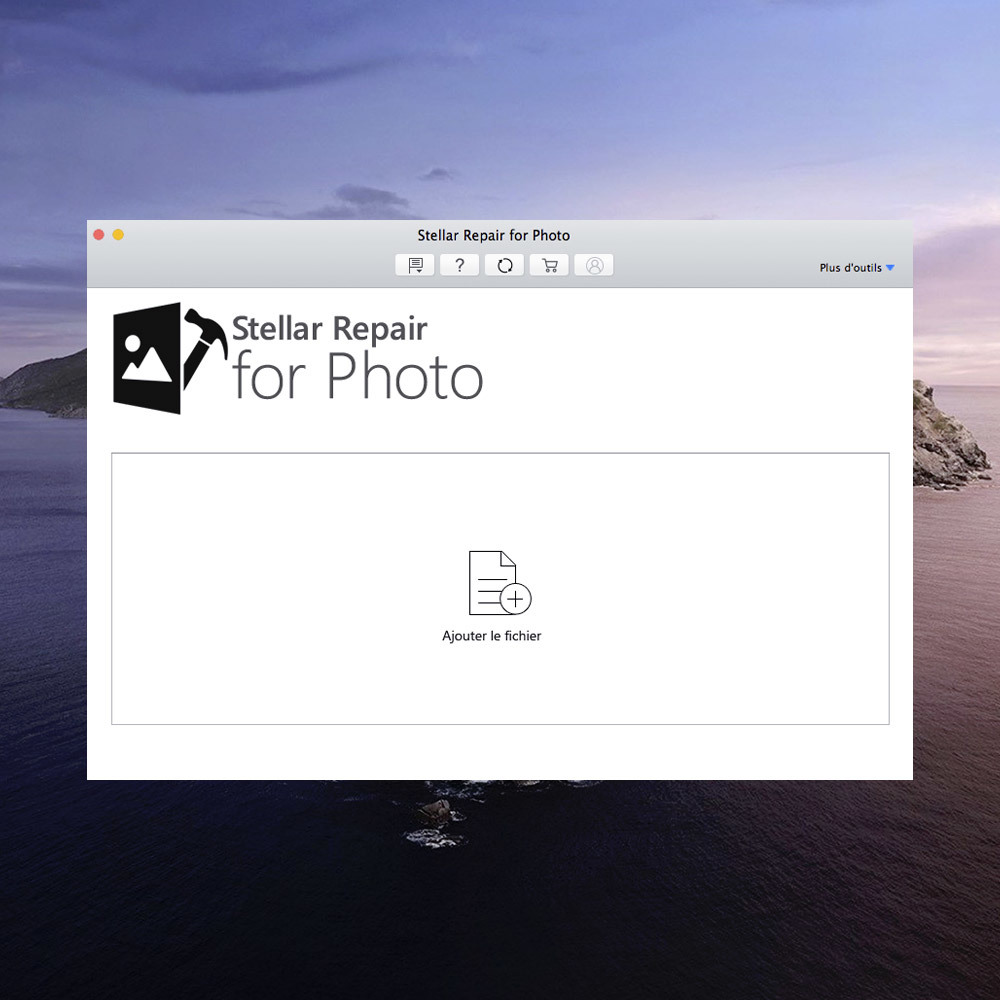Click the question mark help icon
1000x1000 pixels.
point(459,265)
